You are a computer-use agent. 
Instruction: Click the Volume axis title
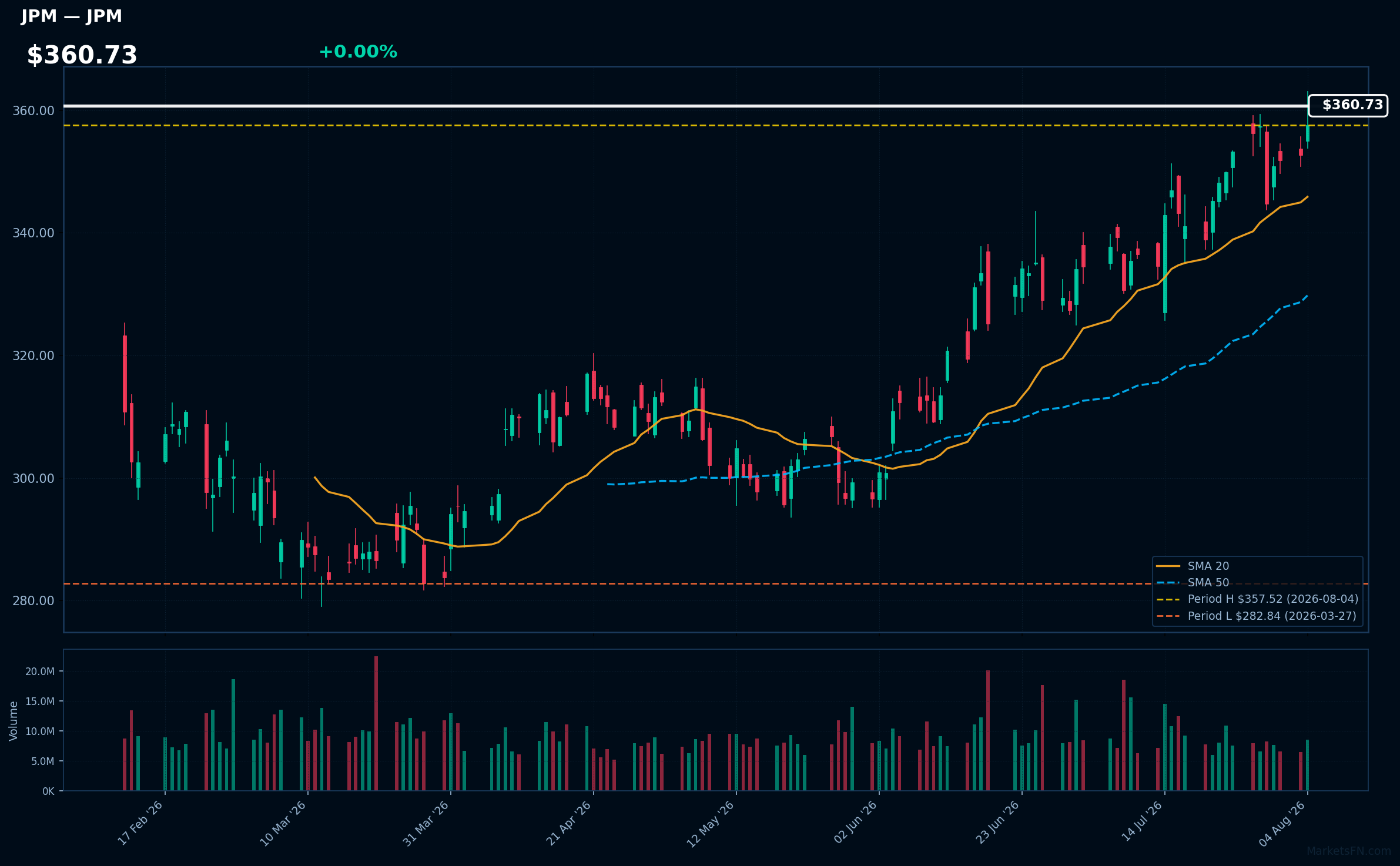pyautogui.click(x=14, y=720)
